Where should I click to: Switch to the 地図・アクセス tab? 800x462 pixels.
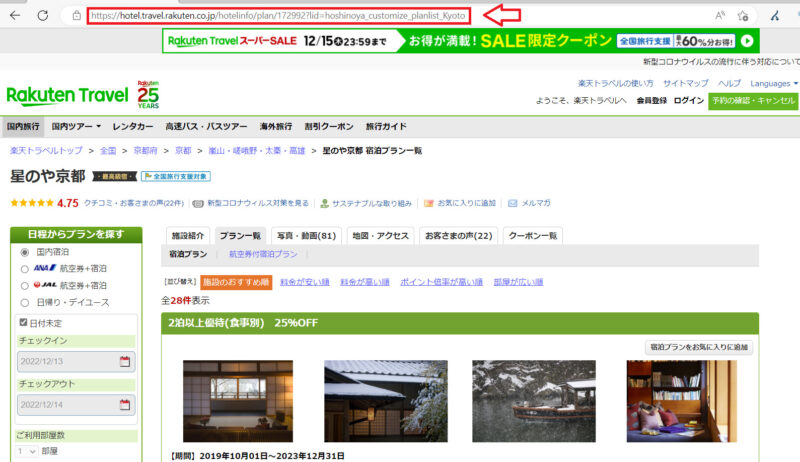pos(379,236)
